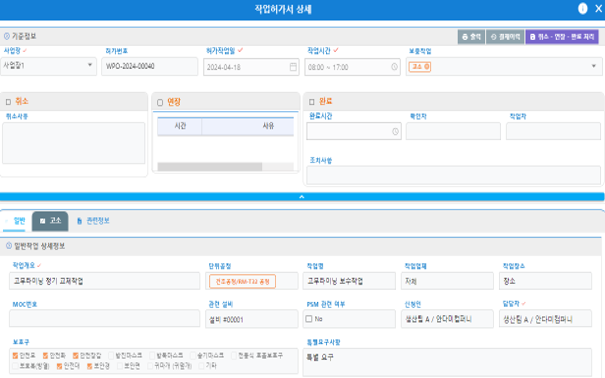Screen dimensions: 605x378
Task: Click the 관련 설비 field 설비 #00001
Action: click(252, 319)
